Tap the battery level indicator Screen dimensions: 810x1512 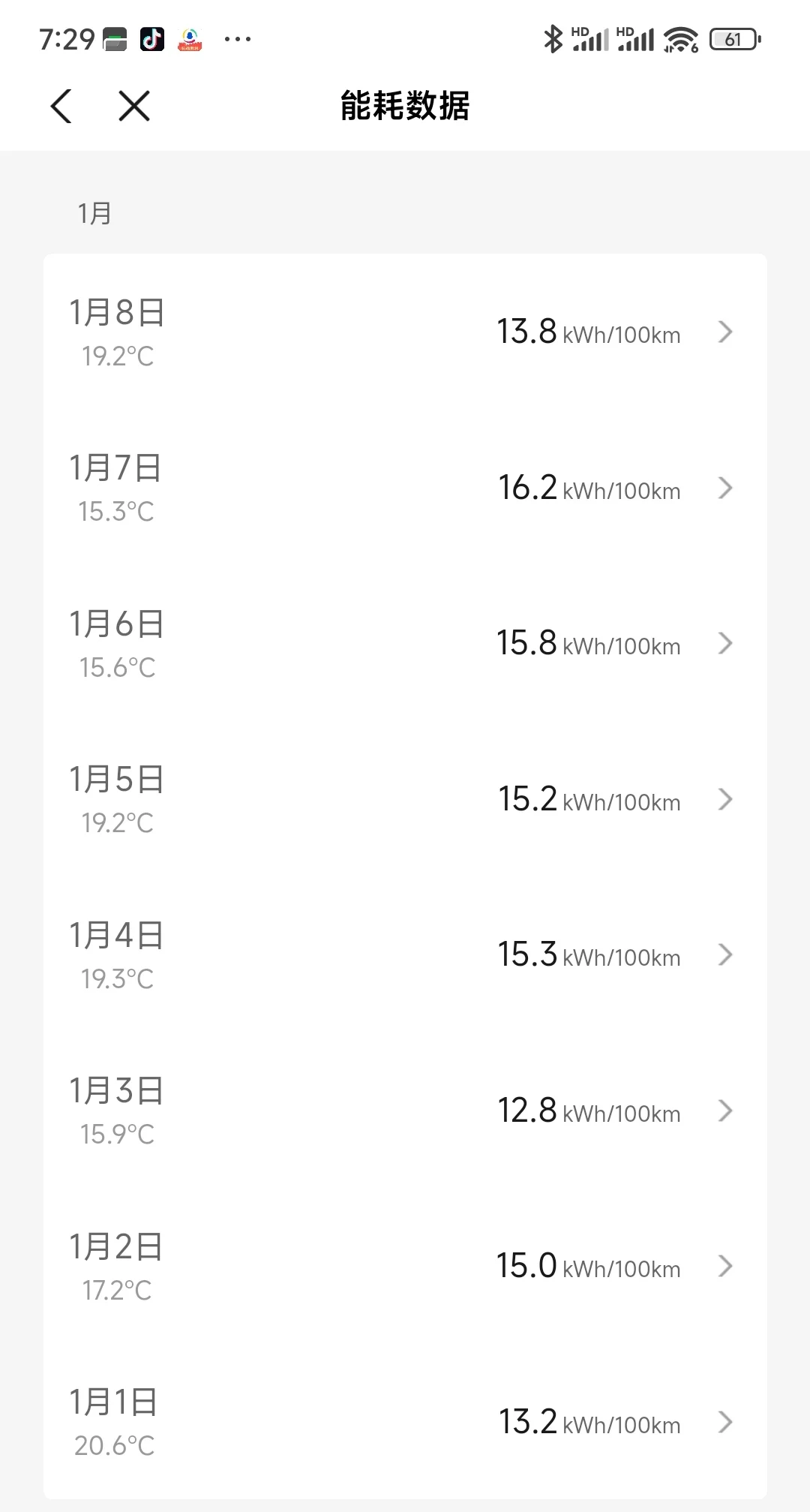tap(735, 39)
